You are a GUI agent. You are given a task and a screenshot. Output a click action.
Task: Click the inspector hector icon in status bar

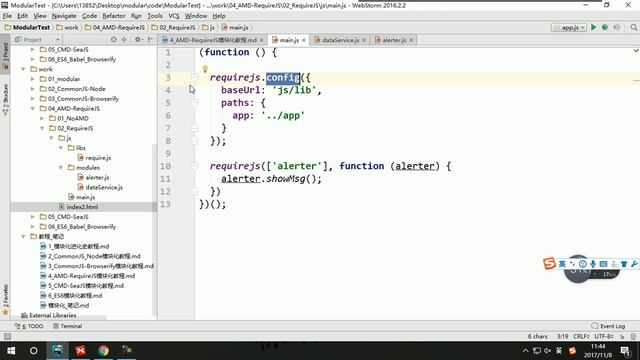tap(633, 336)
